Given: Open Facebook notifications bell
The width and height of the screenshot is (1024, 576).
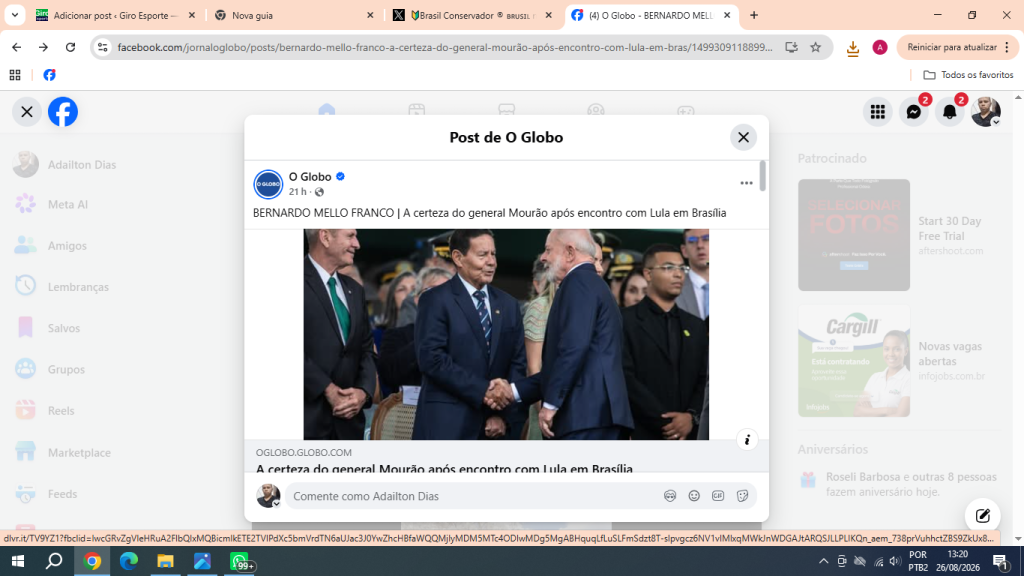Looking at the screenshot, I should point(950,112).
